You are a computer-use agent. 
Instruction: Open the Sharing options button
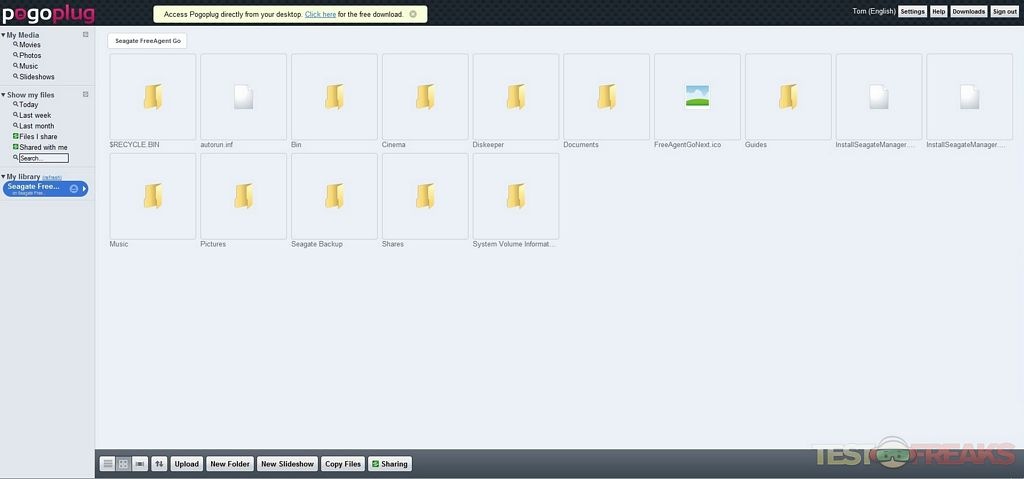click(389, 464)
